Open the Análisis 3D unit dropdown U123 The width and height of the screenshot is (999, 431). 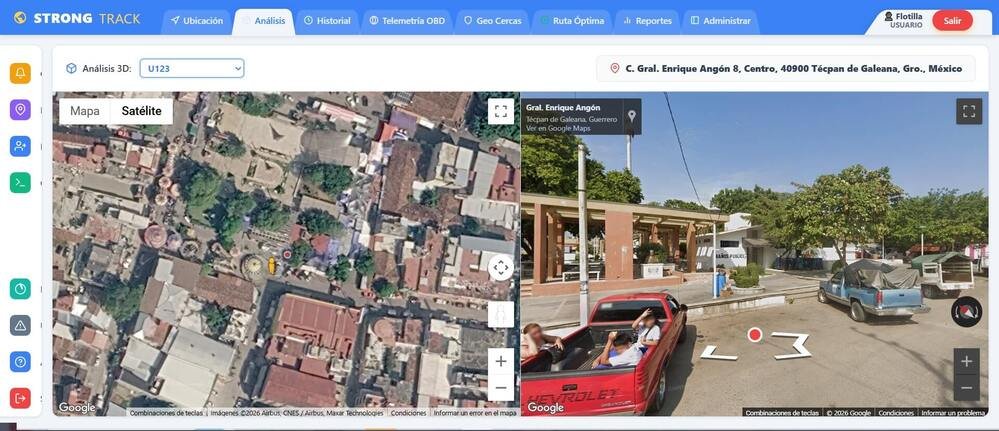[192, 68]
